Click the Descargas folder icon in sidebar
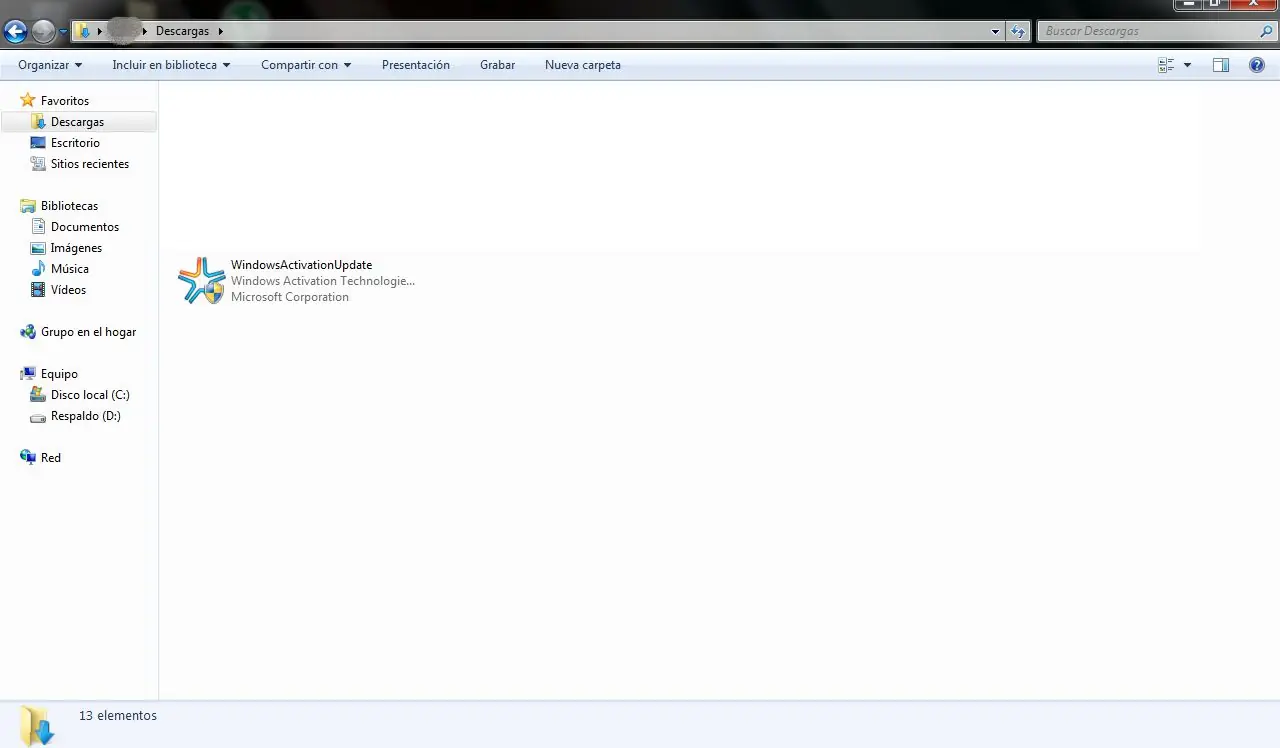 38,121
